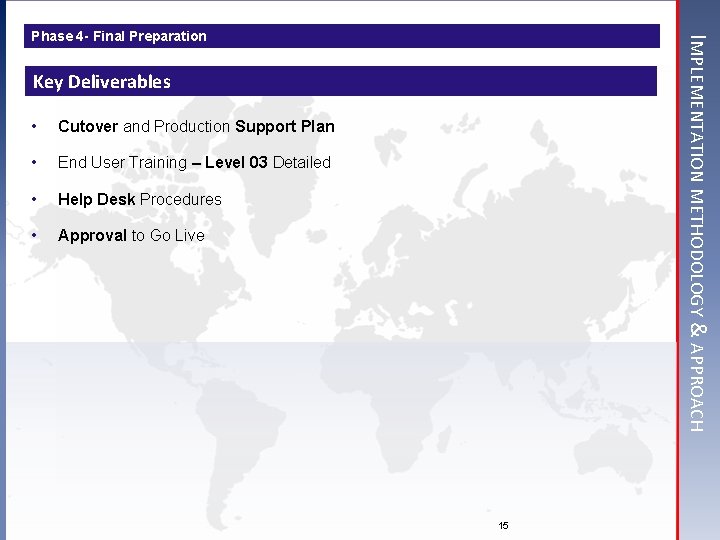720x540 pixels.
Task: Click the 'Phase 4- Final Preparation' header bar
Action: click(342, 36)
